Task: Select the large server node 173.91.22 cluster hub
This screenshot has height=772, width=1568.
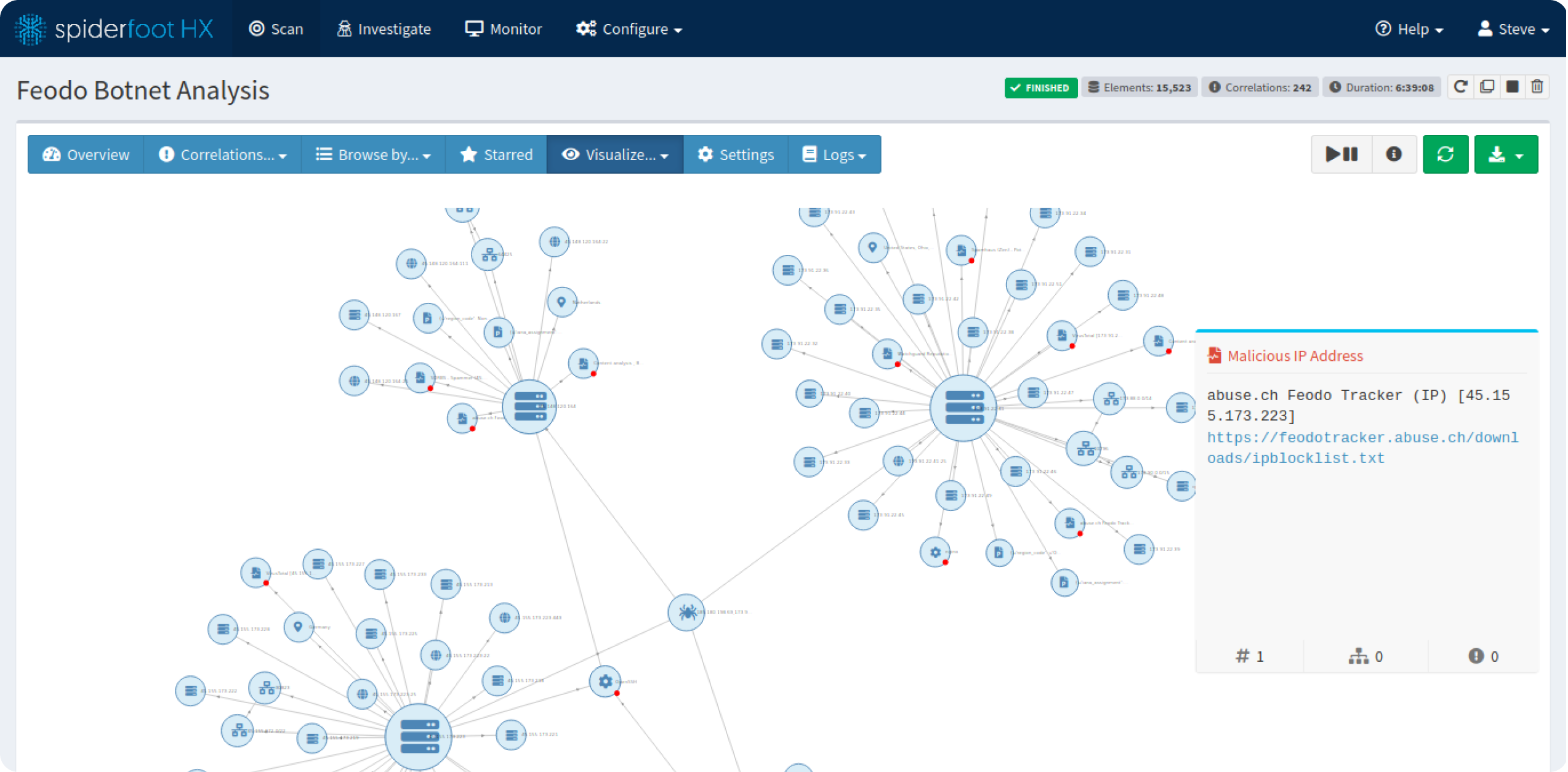Action: pos(963,408)
